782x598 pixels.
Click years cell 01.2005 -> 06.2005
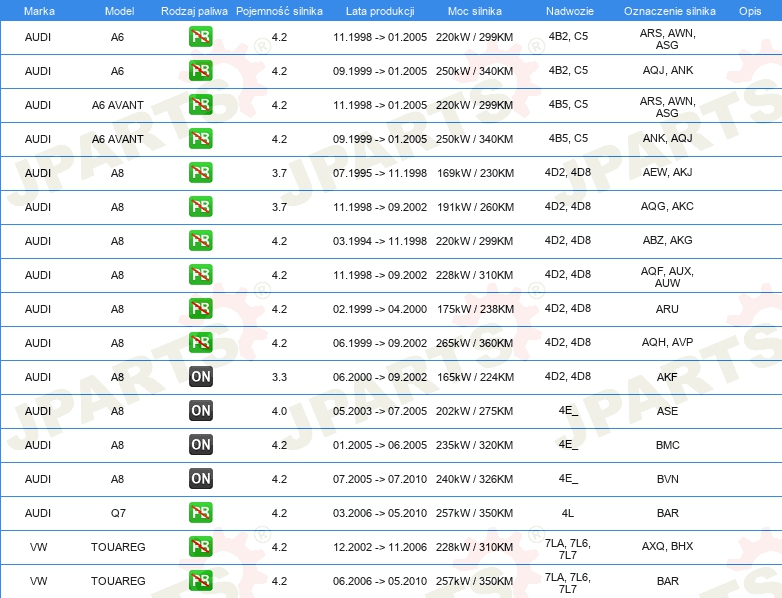[x=380, y=445]
